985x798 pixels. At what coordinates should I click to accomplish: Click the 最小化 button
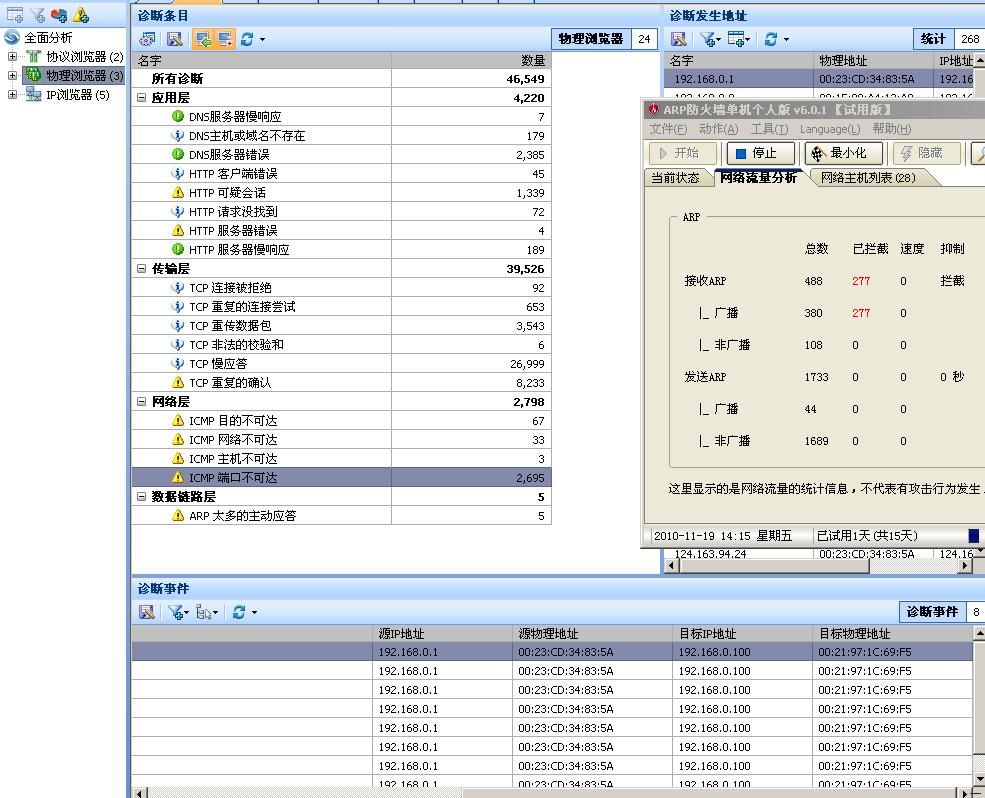tap(844, 153)
